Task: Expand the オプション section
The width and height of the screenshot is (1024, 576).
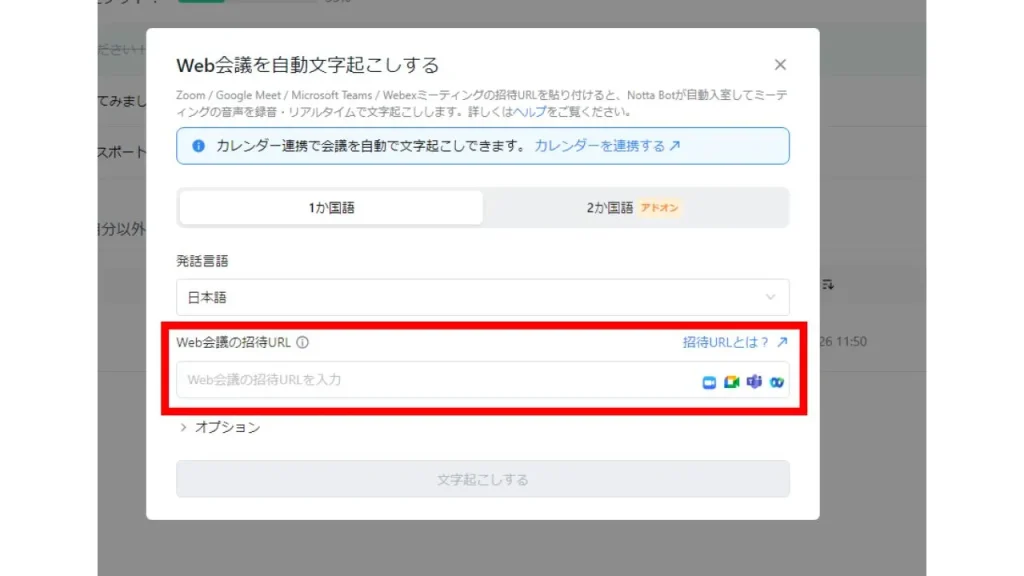Action: [219, 427]
